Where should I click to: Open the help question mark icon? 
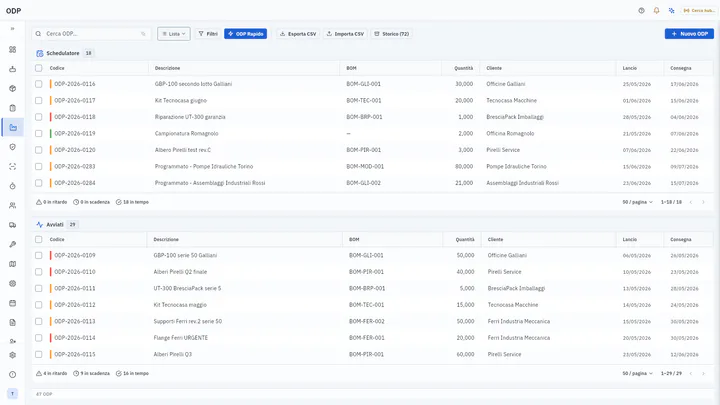pos(641,11)
